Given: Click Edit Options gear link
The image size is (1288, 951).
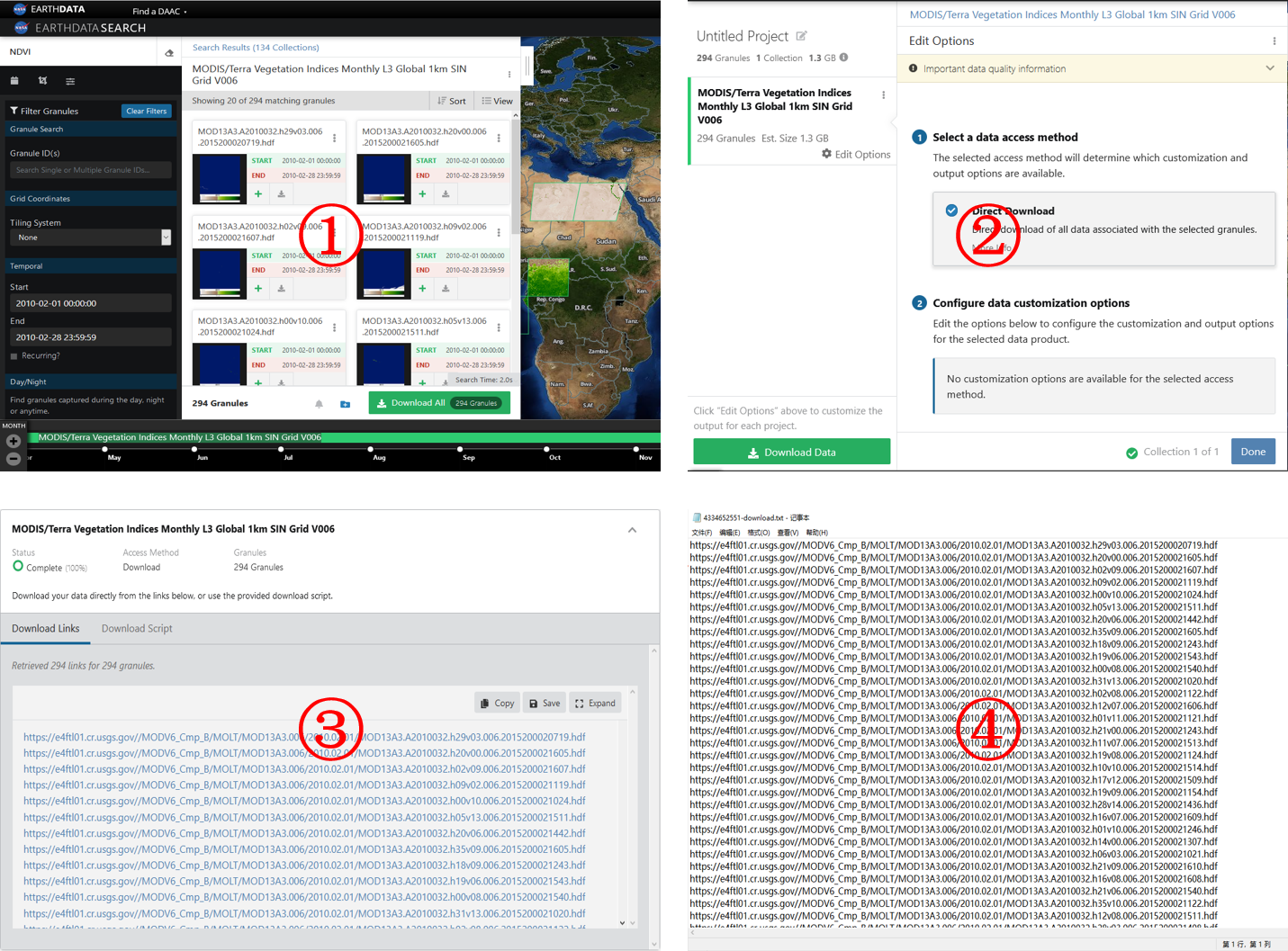Looking at the screenshot, I should (x=856, y=154).
